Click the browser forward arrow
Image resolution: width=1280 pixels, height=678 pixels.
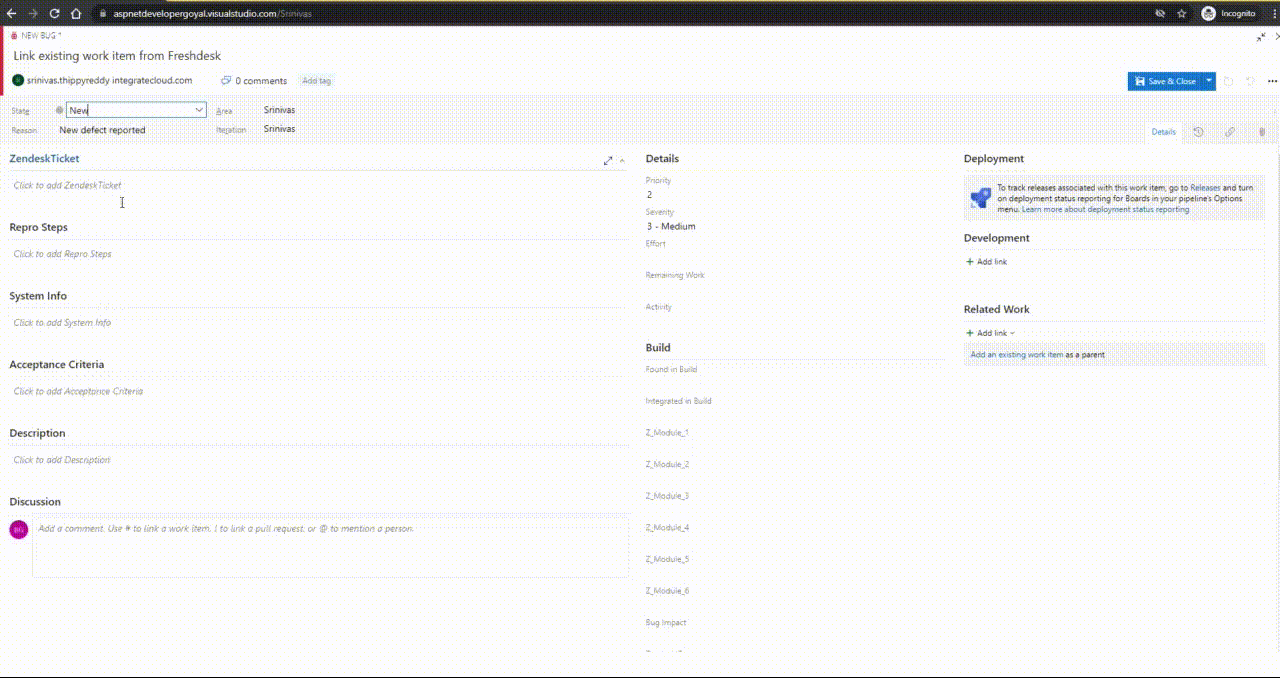click(x=33, y=14)
